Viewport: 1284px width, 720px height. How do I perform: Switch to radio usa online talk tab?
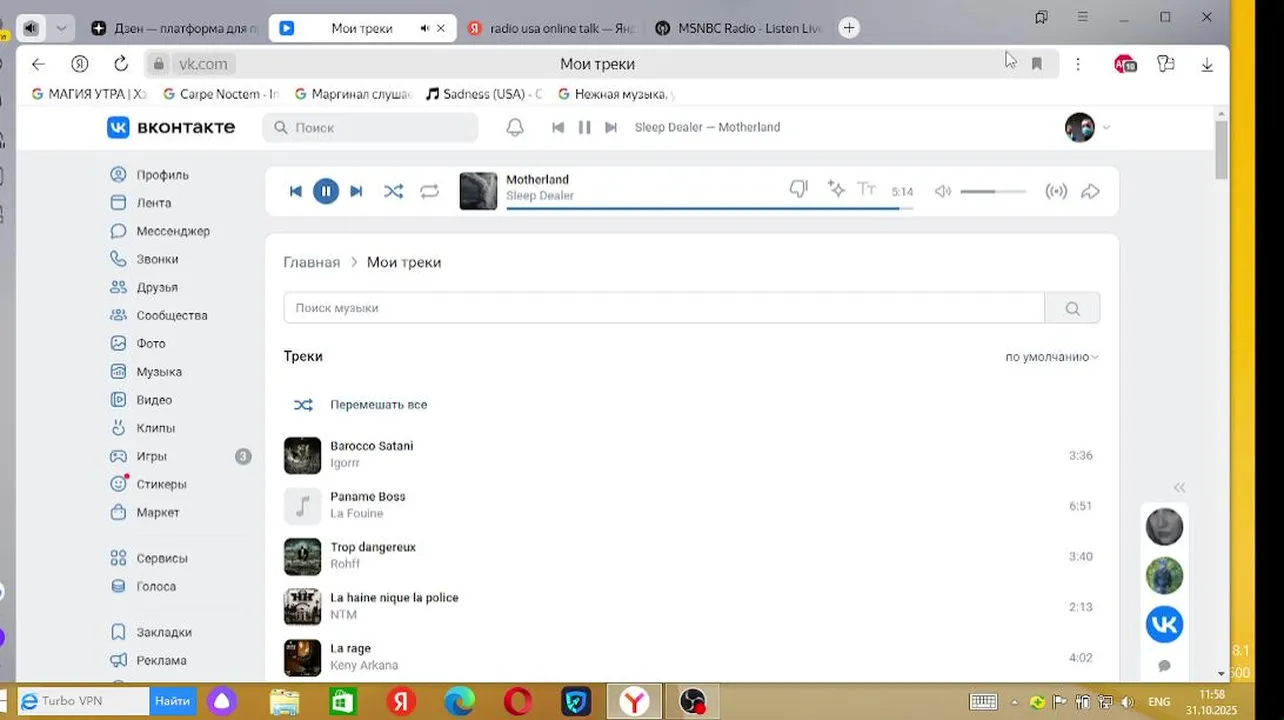pyautogui.click(x=548, y=28)
